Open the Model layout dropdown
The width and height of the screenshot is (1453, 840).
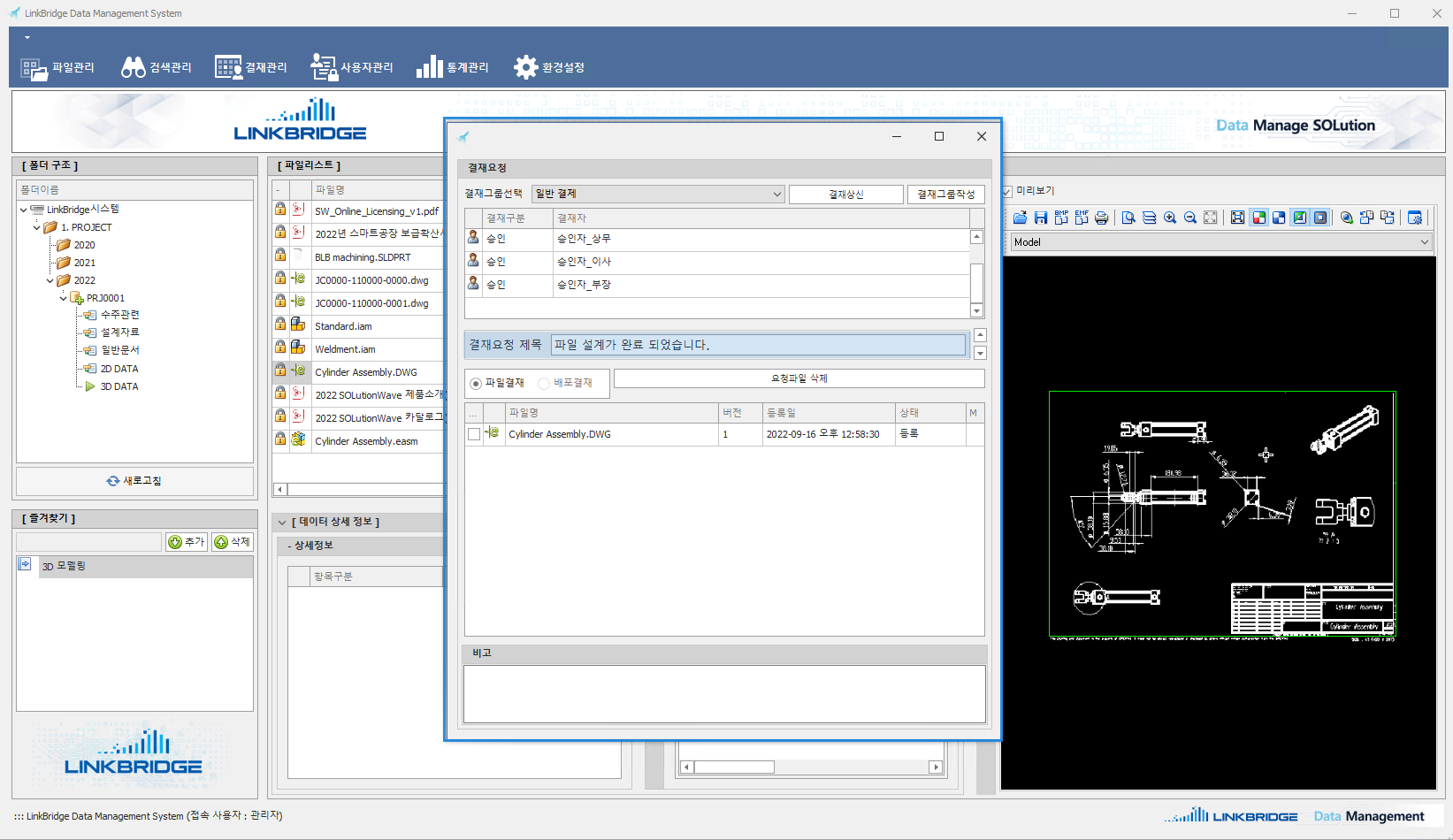point(1220,241)
